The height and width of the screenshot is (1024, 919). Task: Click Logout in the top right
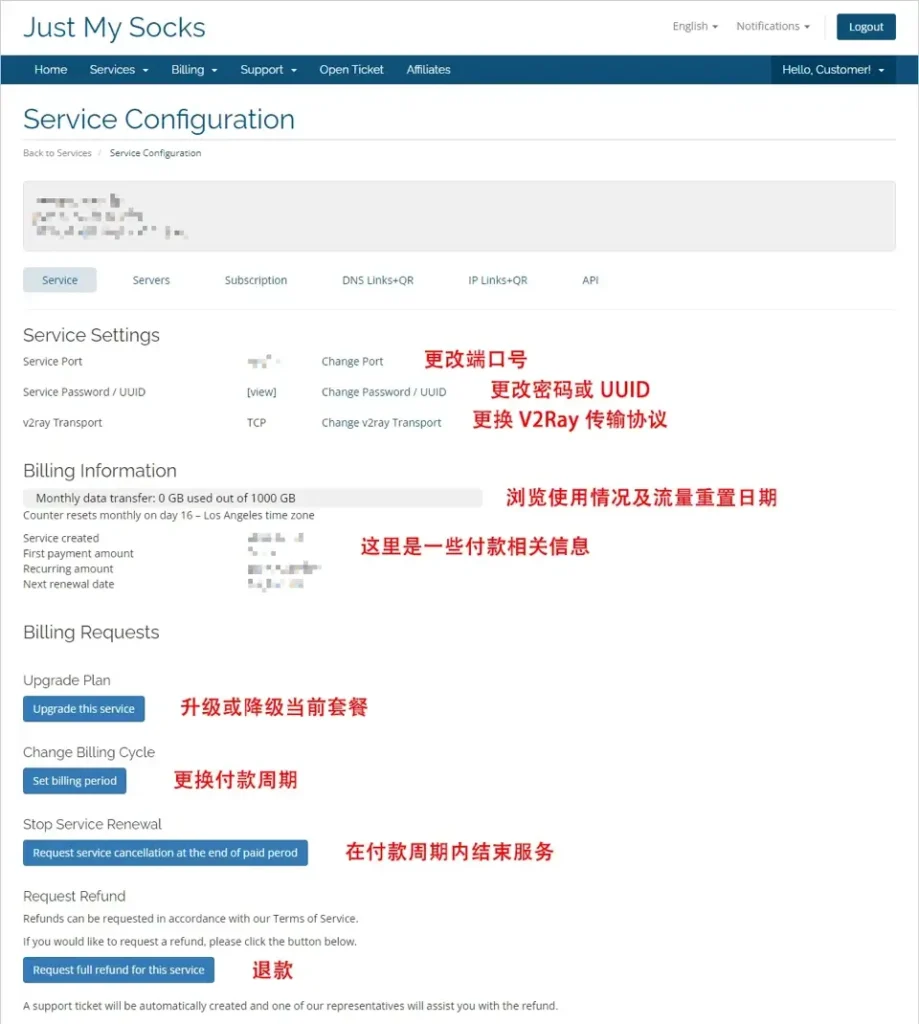865,27
